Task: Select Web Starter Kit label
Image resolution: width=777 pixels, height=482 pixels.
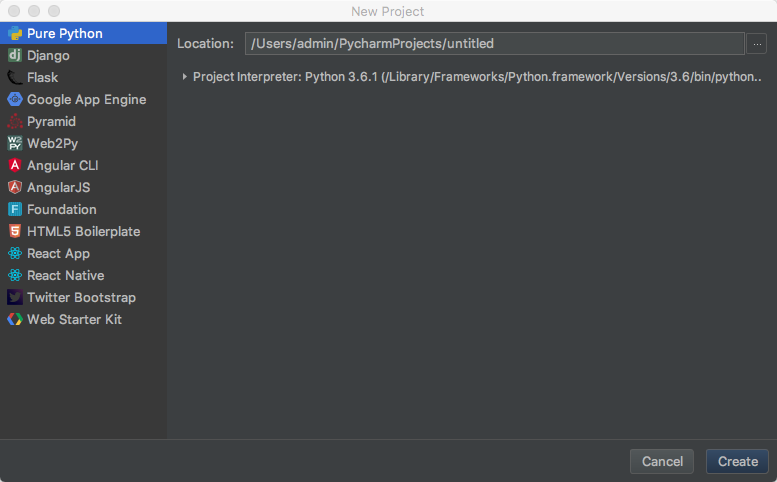Action: point(74,319)
